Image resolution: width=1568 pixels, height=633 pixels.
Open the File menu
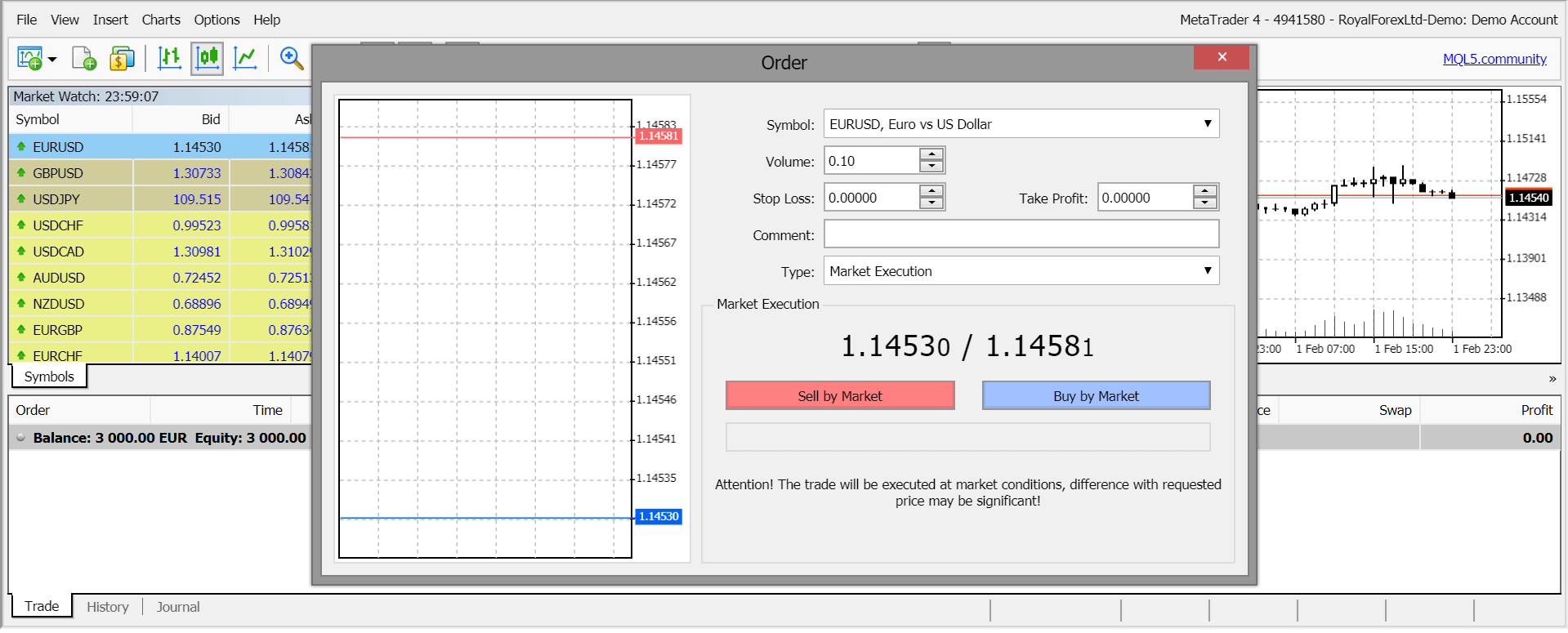(x=26, y=20)
